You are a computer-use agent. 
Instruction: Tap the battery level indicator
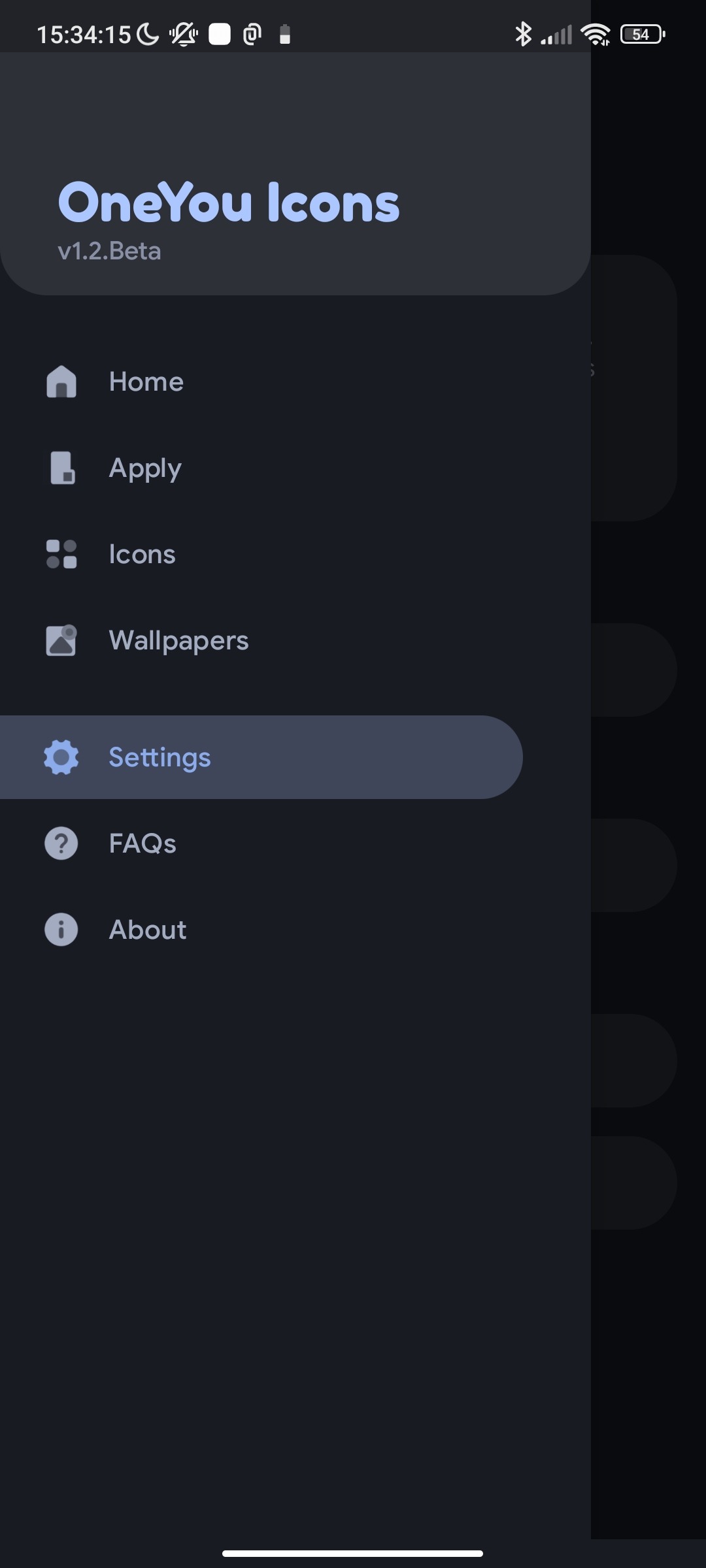[x=642, y=34]
